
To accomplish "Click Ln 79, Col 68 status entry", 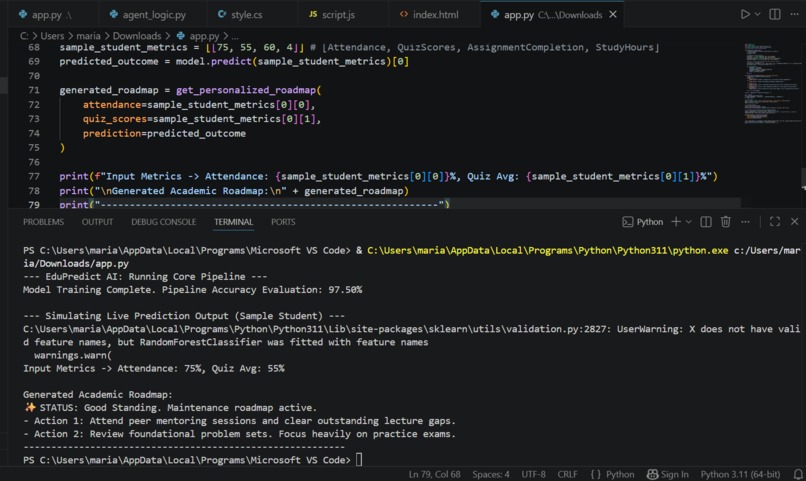I will (434, 474).
